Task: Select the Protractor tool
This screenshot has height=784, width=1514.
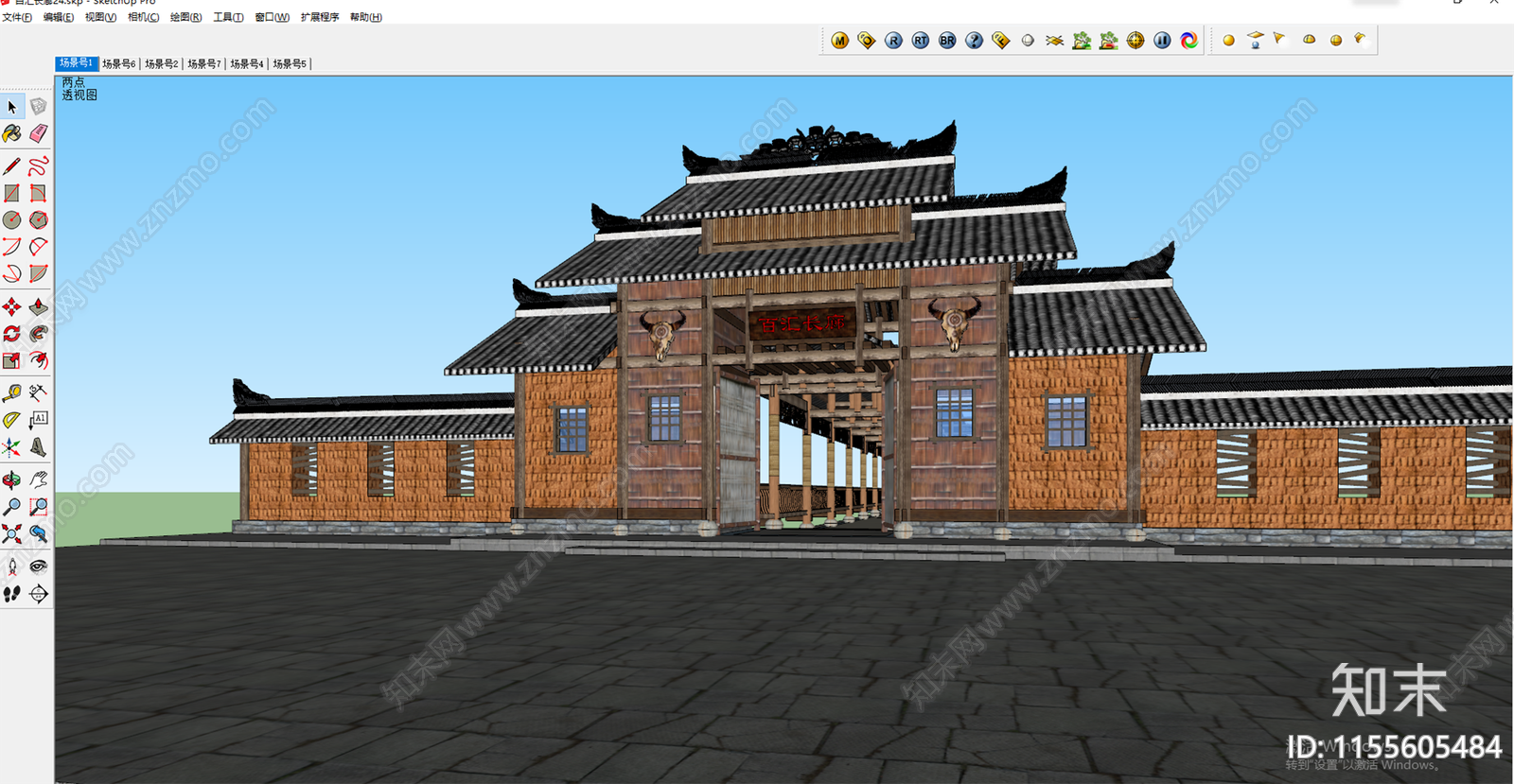Action: tap(11, 419)
